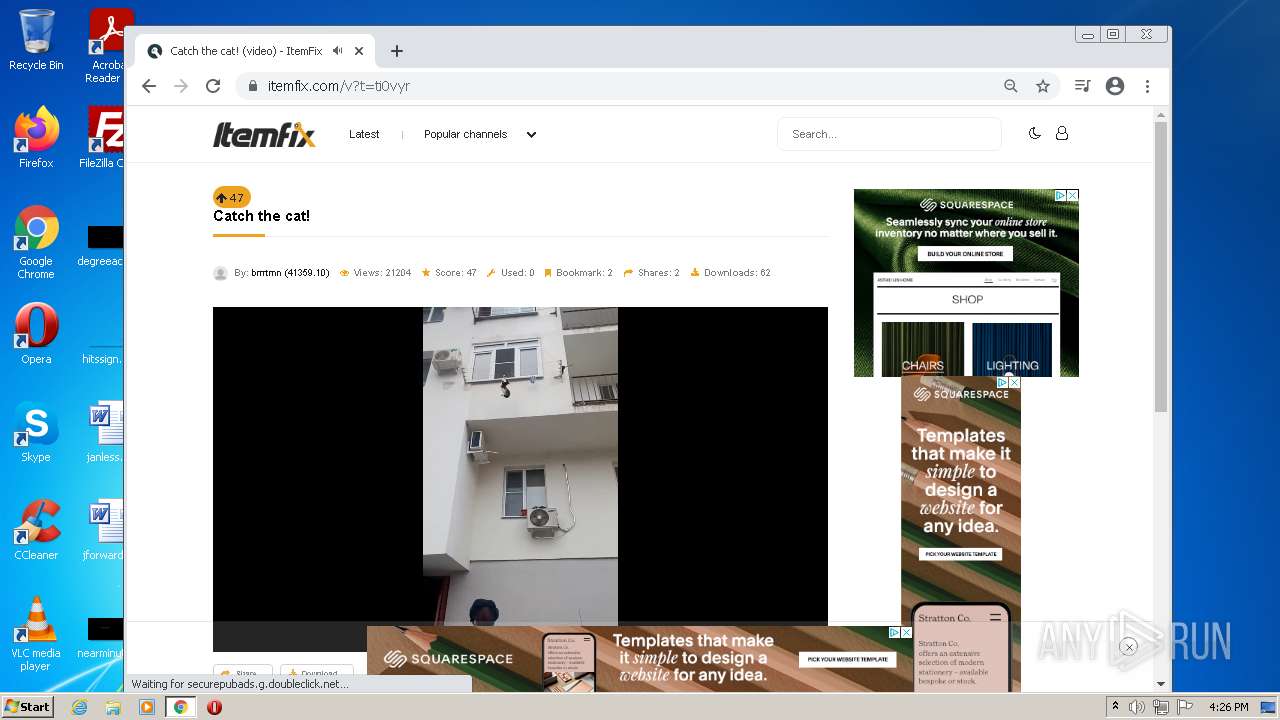Toggle dark mode moon icon

pyautogui.click(x=1035, y=133)
